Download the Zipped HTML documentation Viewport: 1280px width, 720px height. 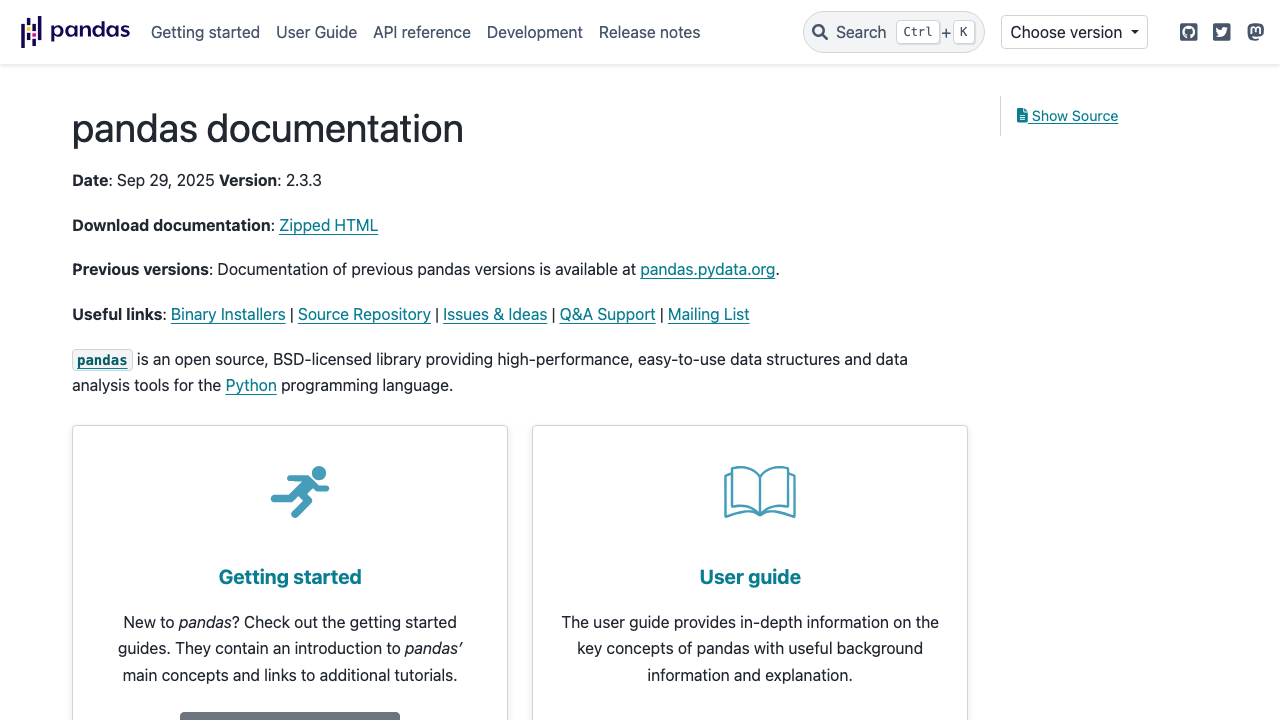[328, 225]
